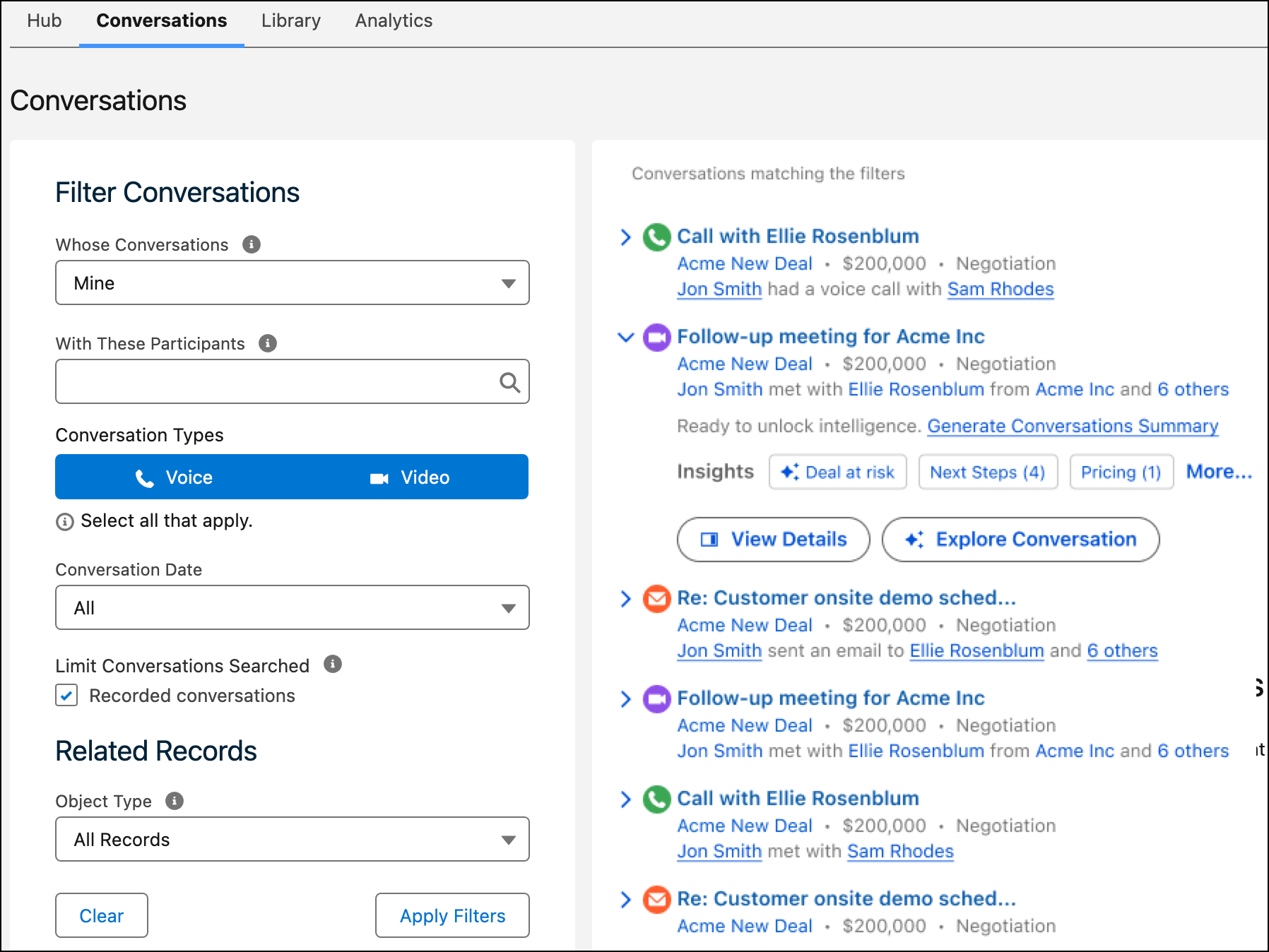Toggle the Video conversation type
This screenshot has height=952, width=1269.
pos(410,477)
